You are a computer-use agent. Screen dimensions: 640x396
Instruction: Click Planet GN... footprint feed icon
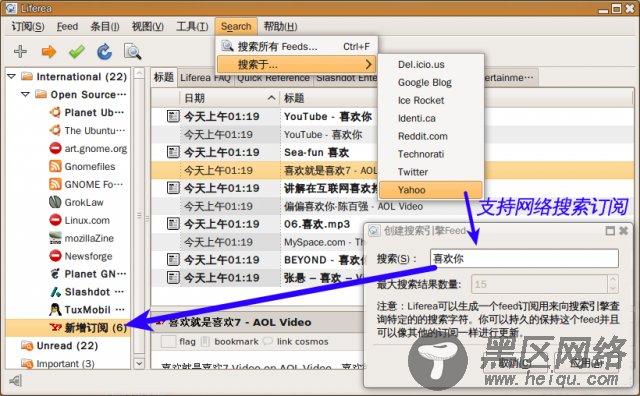(55, 274)
